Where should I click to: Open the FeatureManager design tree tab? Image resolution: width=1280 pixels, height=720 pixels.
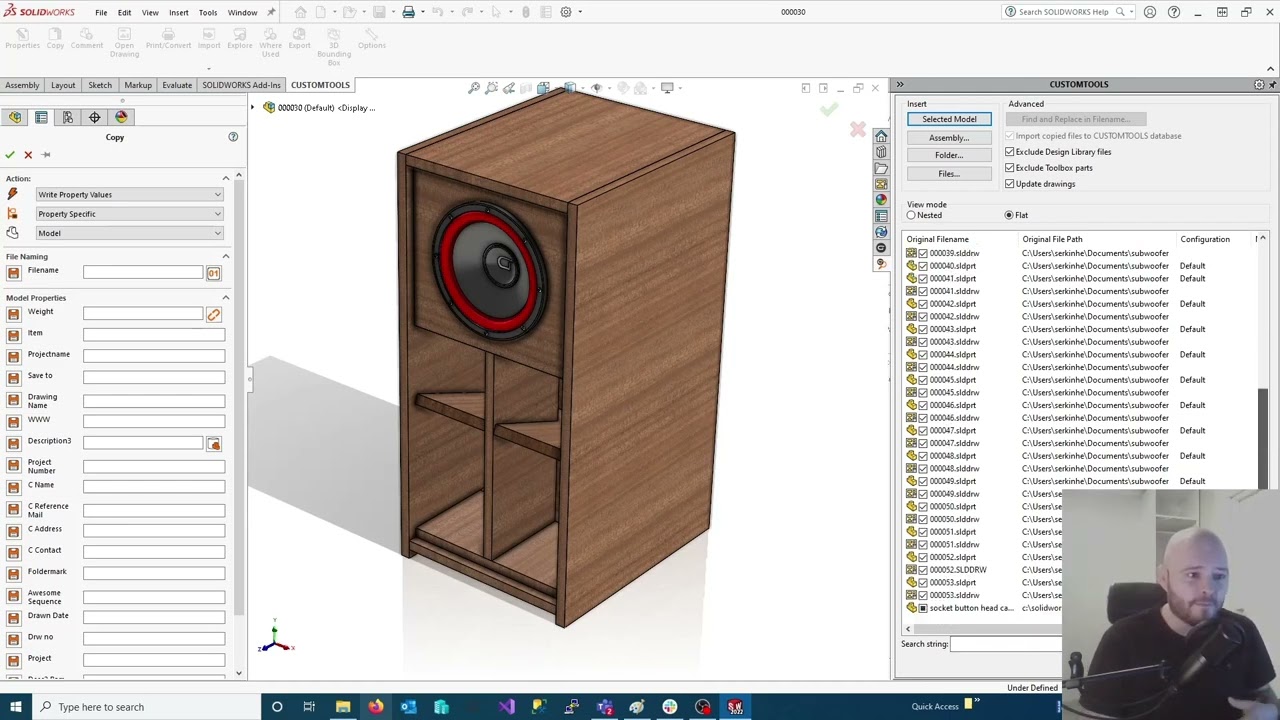pos(15,118)
